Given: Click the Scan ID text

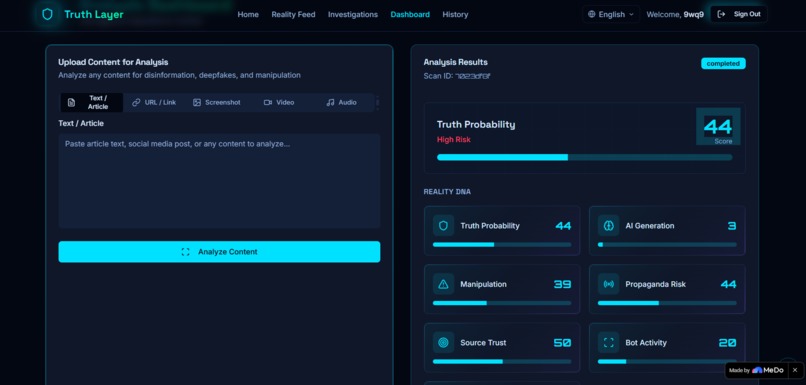Looking at the screenshot, I should click(x=457, y=76).
